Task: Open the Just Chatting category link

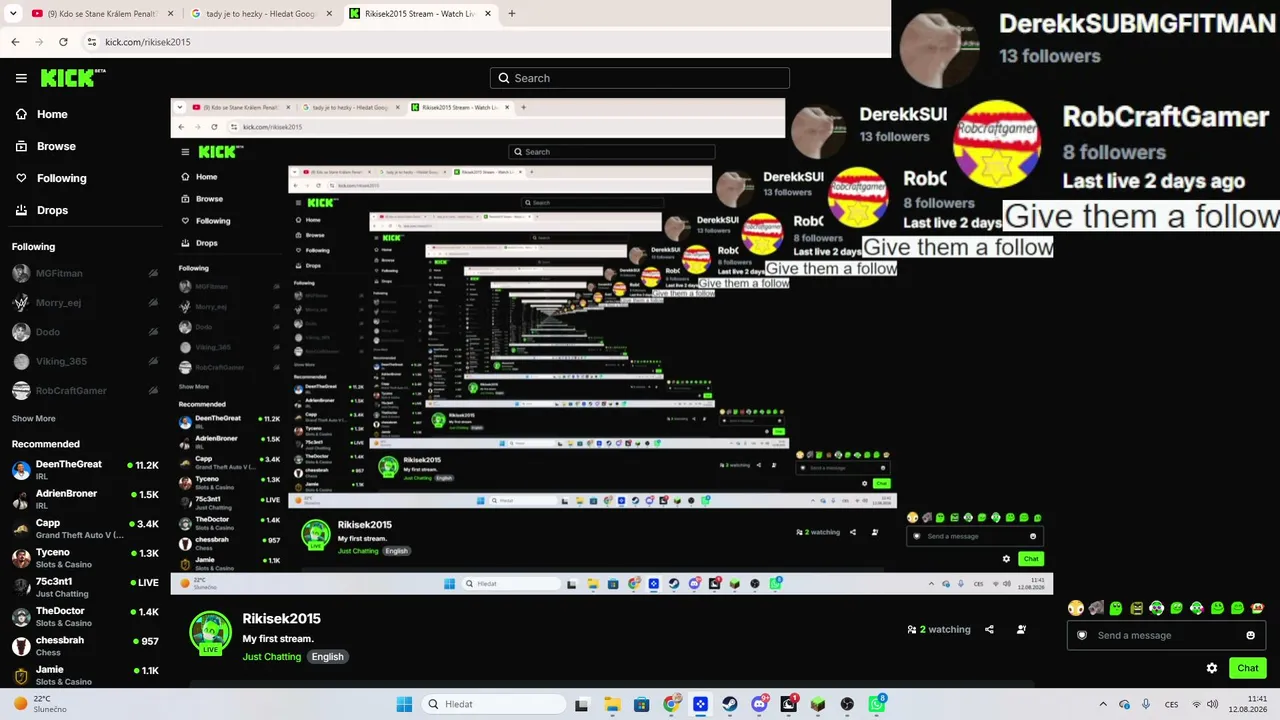Action: [270, 657]
